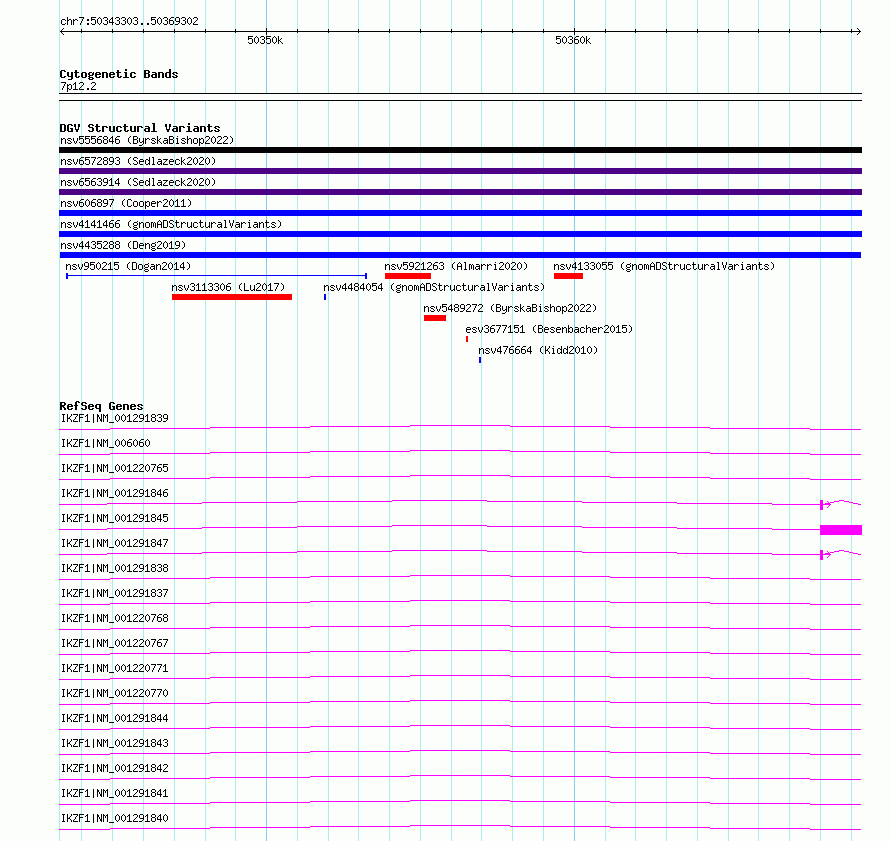
Task: Click the 50360k ruler label
Action: [x=573, y=40]
